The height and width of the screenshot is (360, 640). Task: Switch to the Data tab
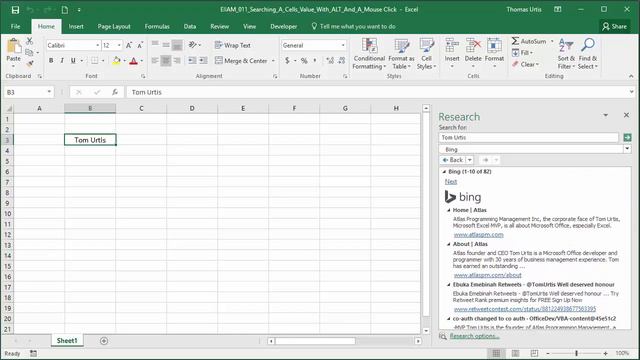[x=190, y=27]
